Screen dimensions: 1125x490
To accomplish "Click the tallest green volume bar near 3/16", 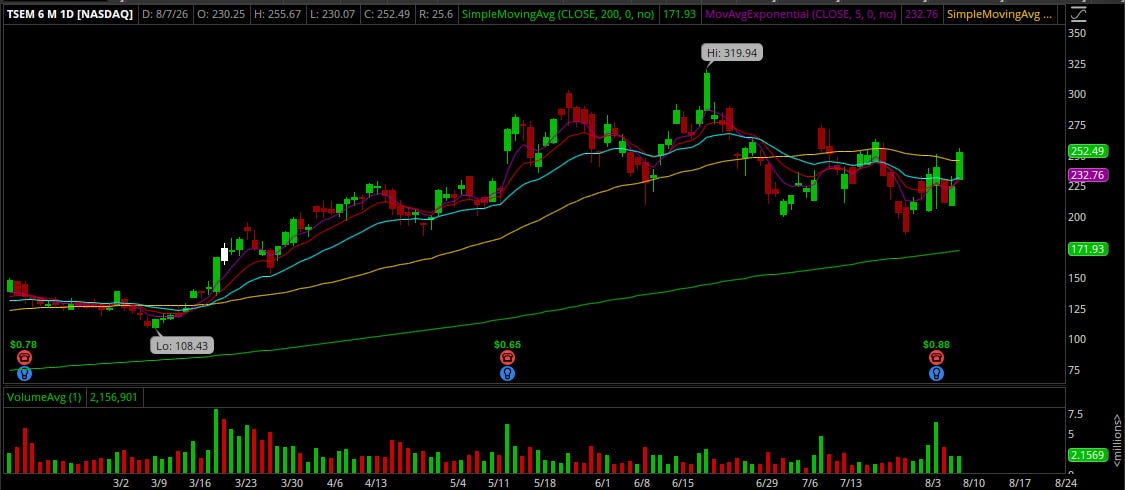I will click(x=215, y=441).
